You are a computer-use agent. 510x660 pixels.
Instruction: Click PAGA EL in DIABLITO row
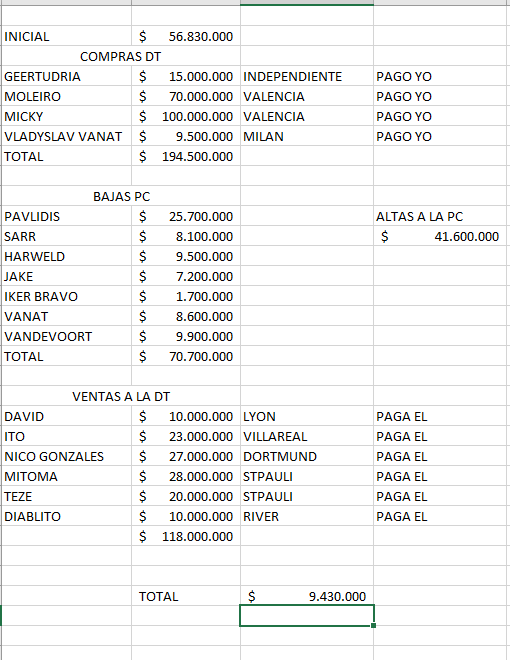coord(440,516)
